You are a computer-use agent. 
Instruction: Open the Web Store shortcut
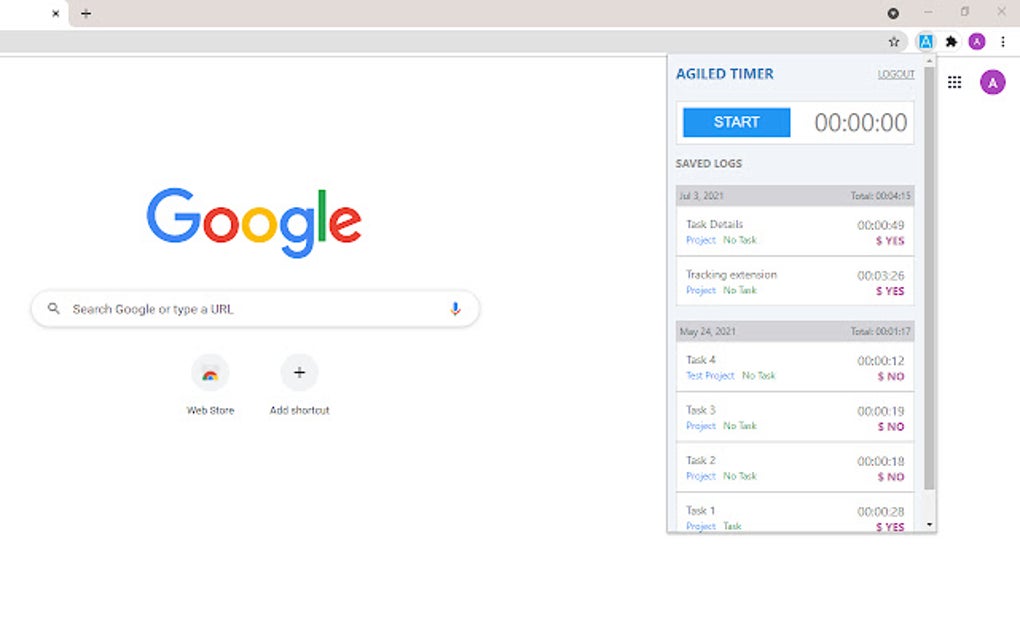pyautogui.click(x=210, y=385)
